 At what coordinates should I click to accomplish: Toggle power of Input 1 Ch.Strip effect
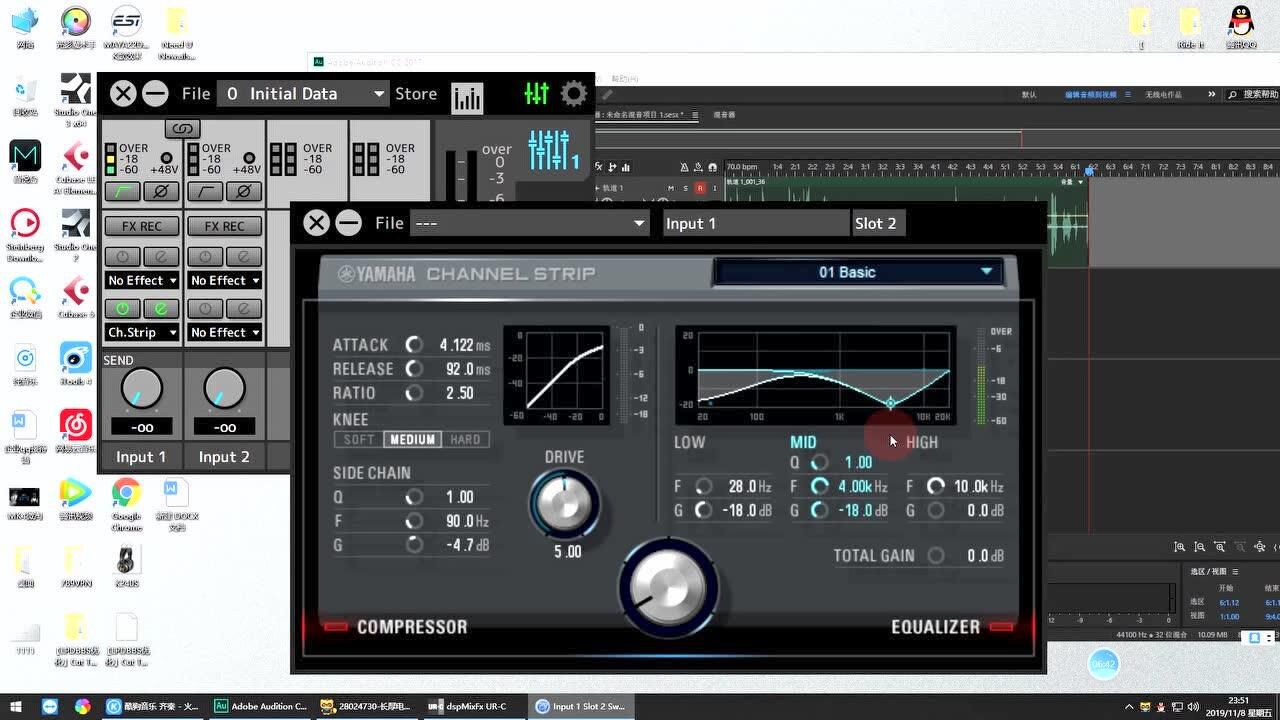(x=123, y=309)
